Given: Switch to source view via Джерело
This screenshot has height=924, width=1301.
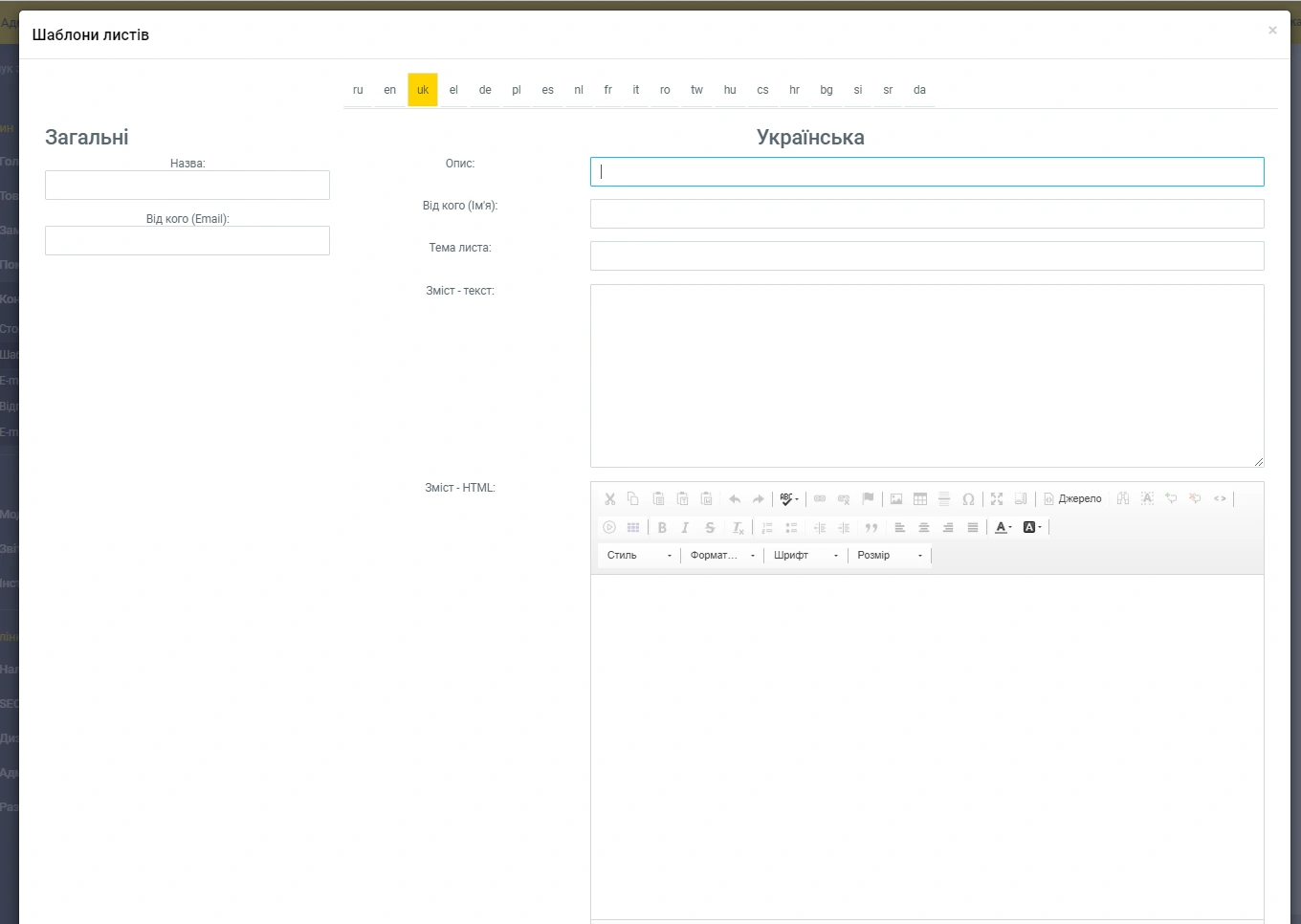Looking at the screenshot, I should [1072, 499].
